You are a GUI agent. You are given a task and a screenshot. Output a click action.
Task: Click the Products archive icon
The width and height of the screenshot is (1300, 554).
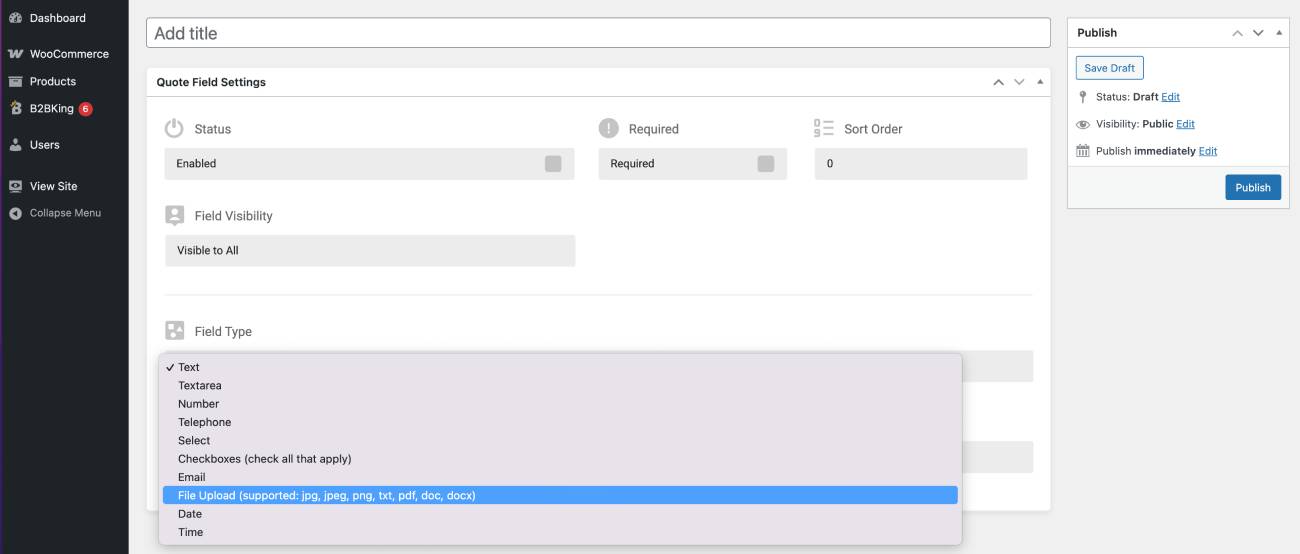[15, 81]
